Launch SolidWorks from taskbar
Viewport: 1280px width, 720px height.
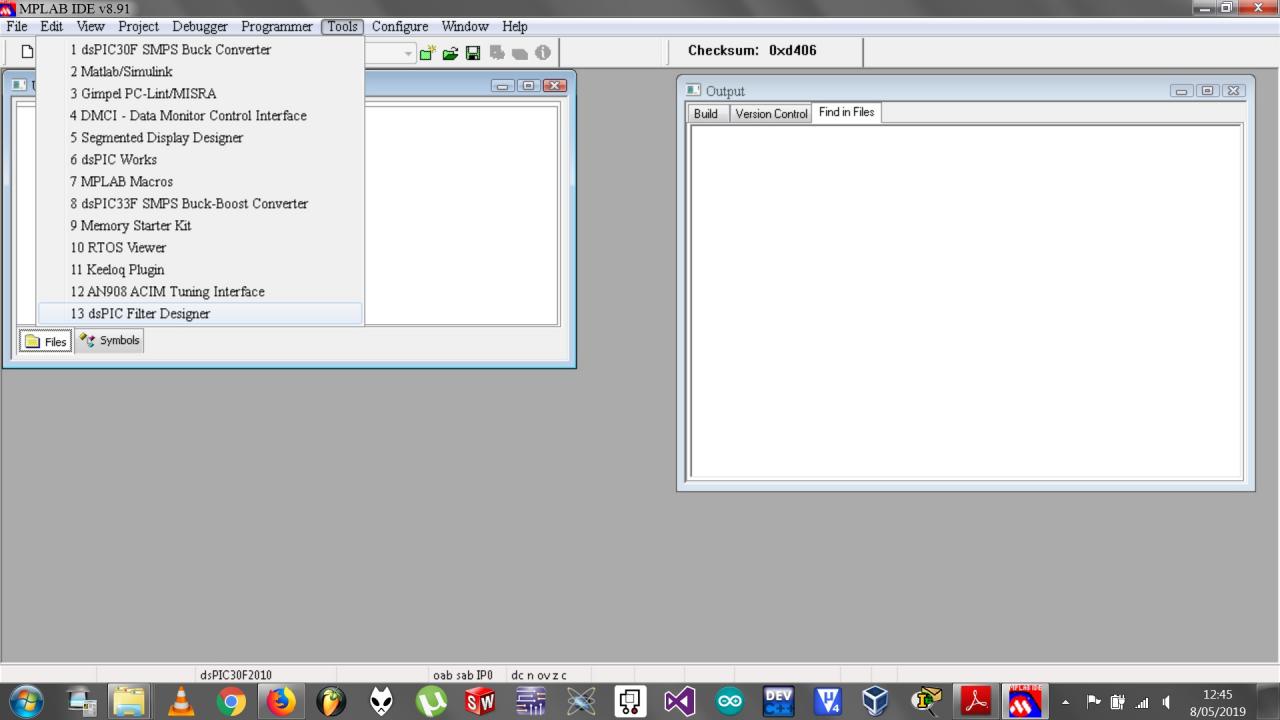tap(480, 702)
